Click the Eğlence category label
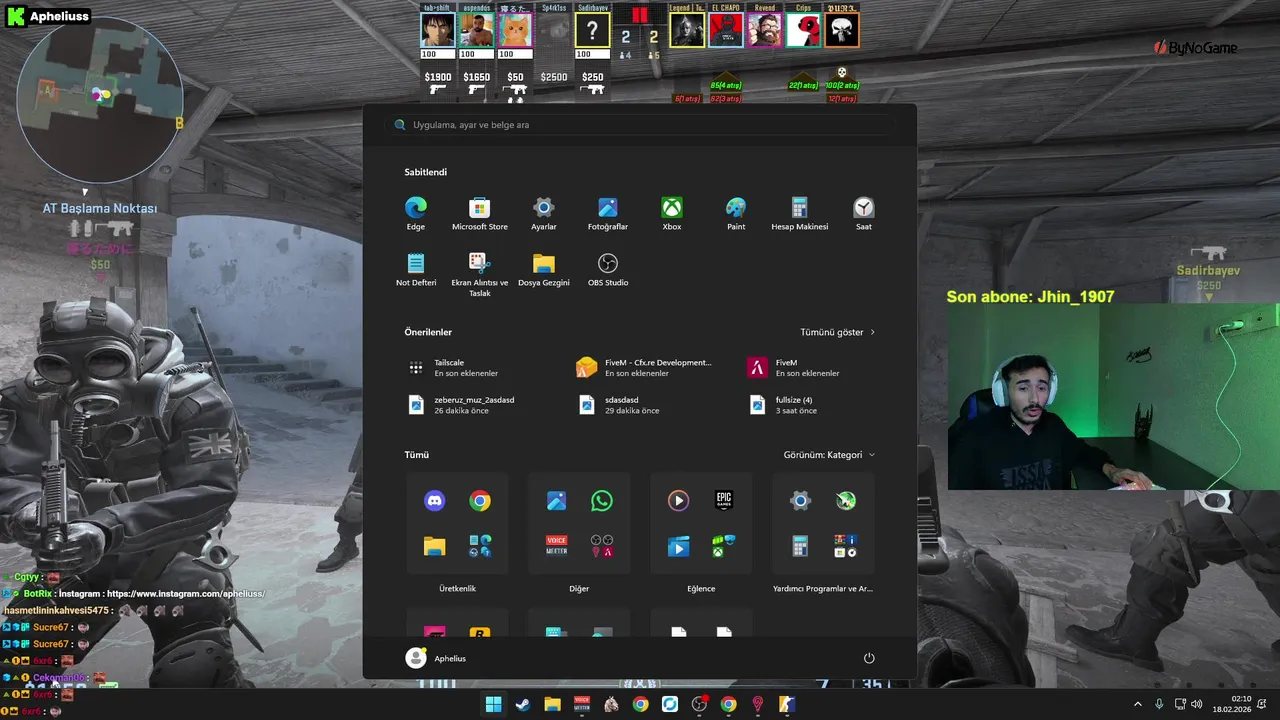Image resolution: width=1280 pixels, height=720 pixels. (x=701, y=589)
